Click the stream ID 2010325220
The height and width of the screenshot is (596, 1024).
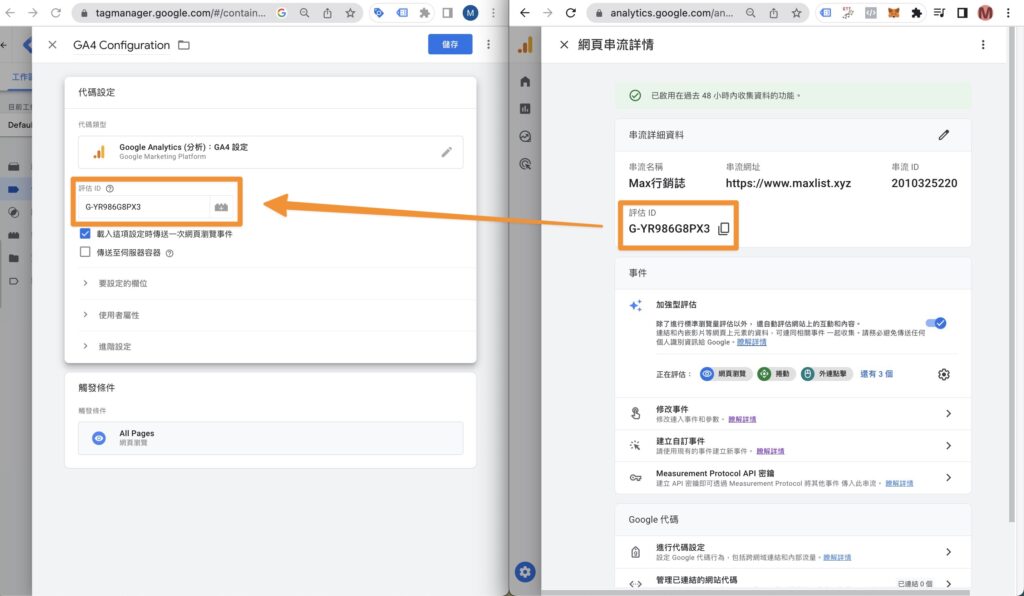pos(924,183)
